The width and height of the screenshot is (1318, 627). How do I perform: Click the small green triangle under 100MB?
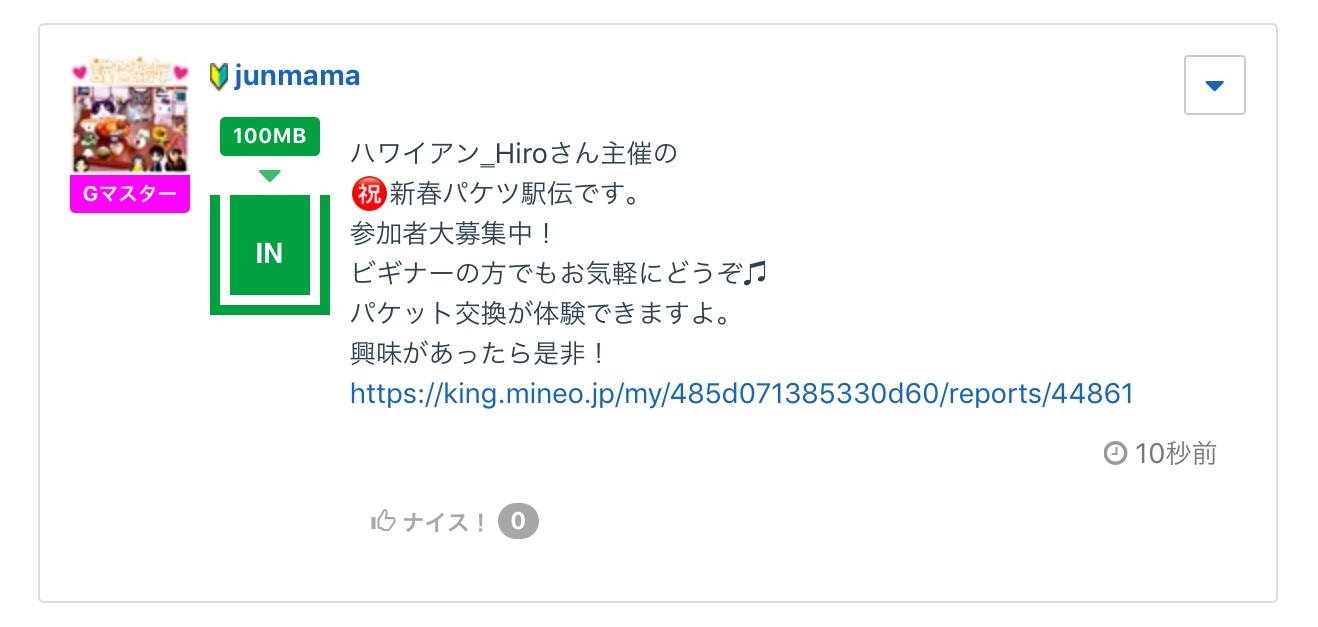click(x=269, y=176)
